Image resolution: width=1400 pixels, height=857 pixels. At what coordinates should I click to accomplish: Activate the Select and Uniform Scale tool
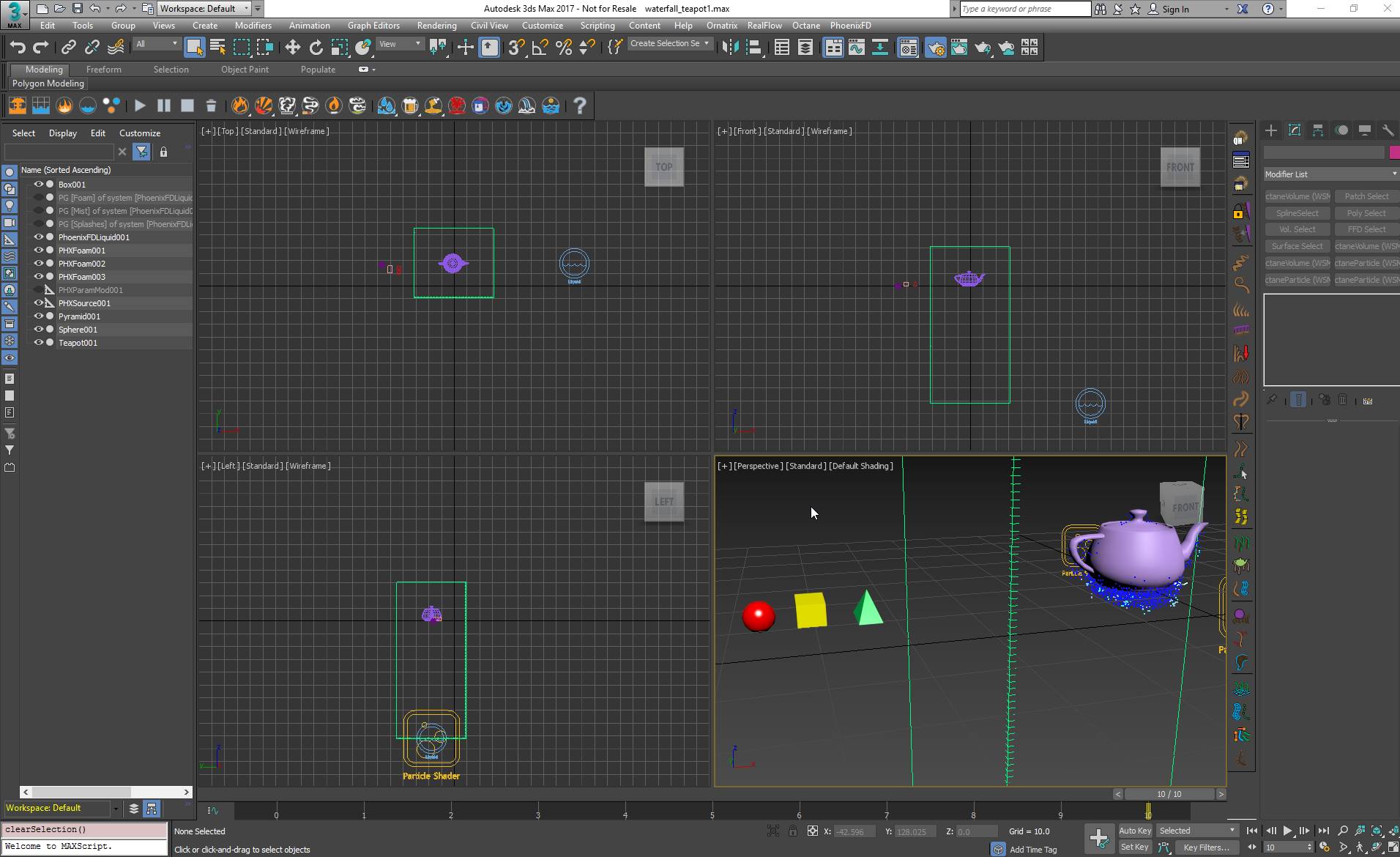pos(339,48)
